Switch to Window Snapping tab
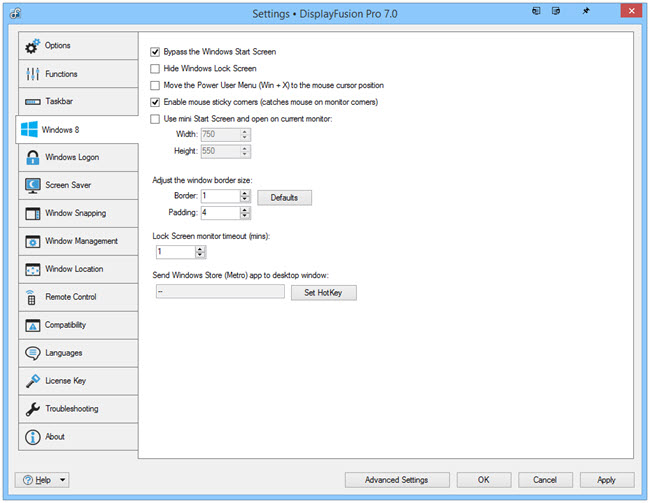This screenshot has width=650, height=503. (x=78, y=214)
